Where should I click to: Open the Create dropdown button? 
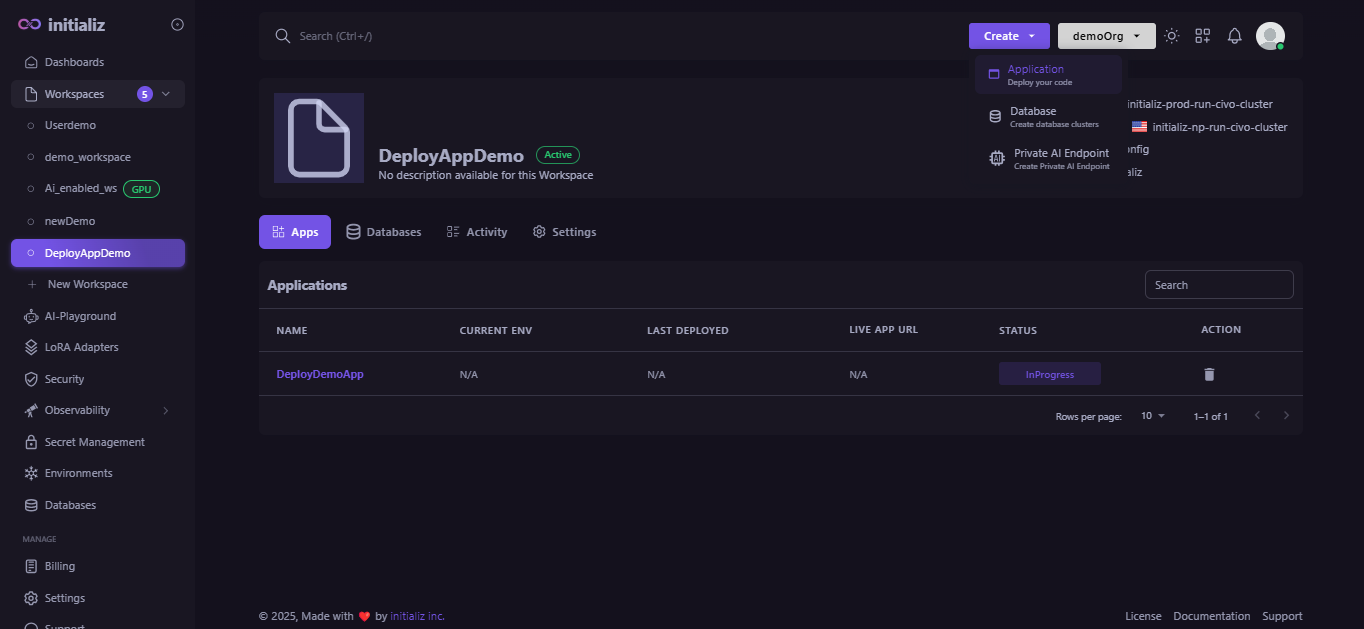(1009, 36)
